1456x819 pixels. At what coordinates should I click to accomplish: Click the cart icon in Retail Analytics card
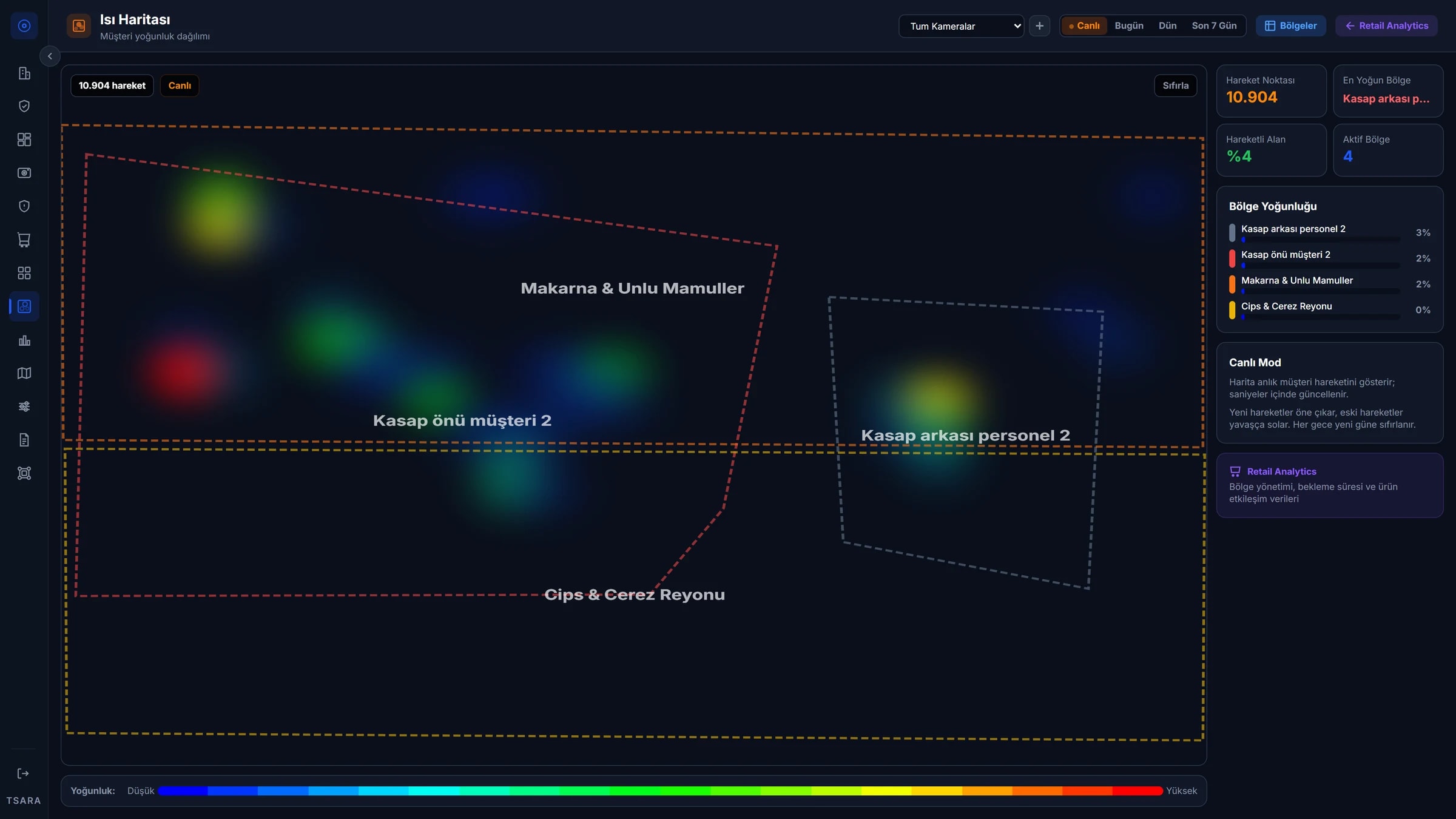1235,471
